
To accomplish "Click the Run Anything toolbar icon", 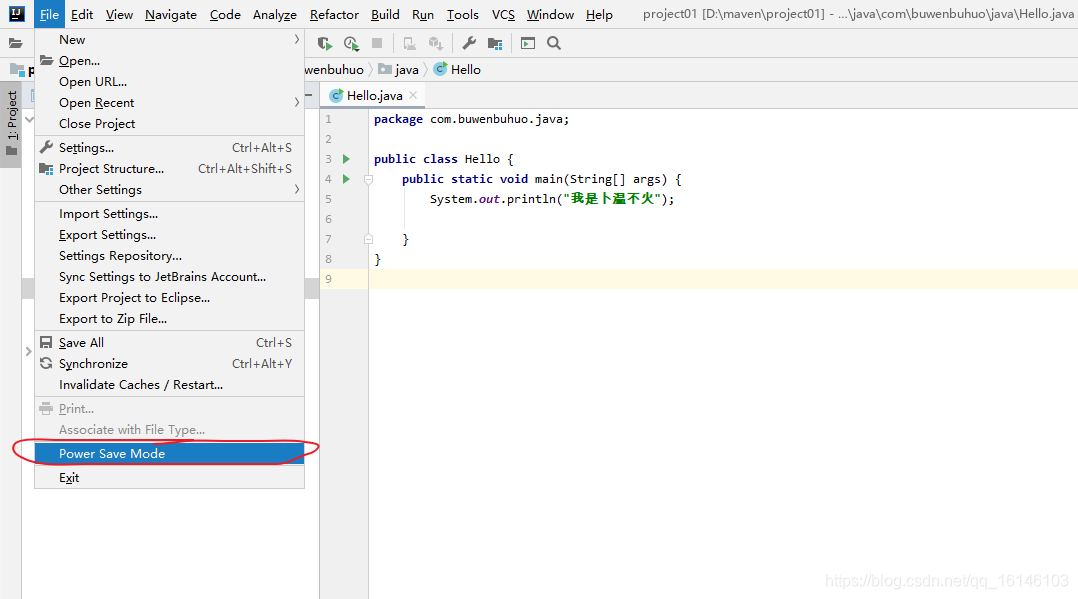I will click(527, 43).
